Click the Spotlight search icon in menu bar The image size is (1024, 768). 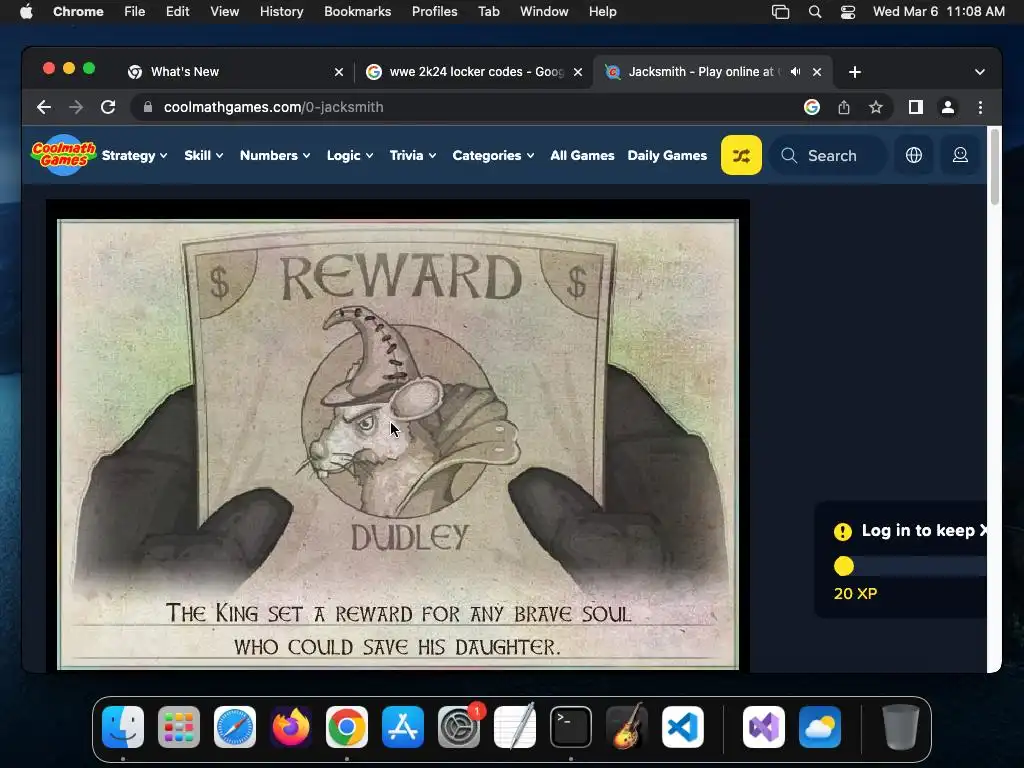point(814,12)
